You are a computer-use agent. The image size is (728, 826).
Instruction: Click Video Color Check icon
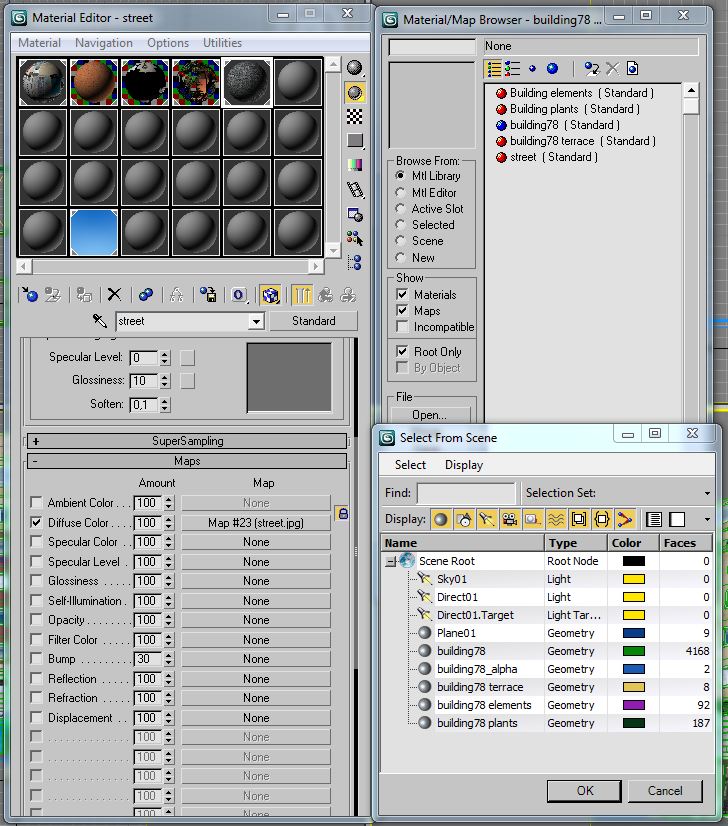click(355, 165)
